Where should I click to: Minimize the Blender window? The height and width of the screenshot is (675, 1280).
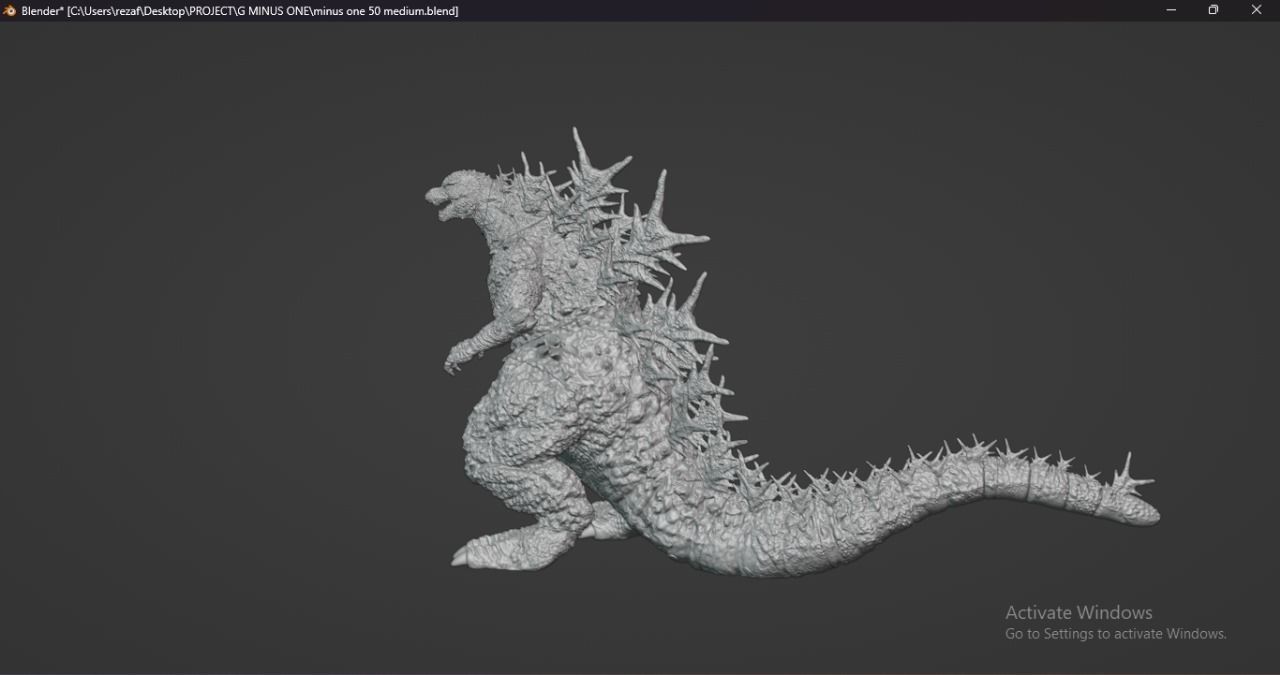point(1171,10)
